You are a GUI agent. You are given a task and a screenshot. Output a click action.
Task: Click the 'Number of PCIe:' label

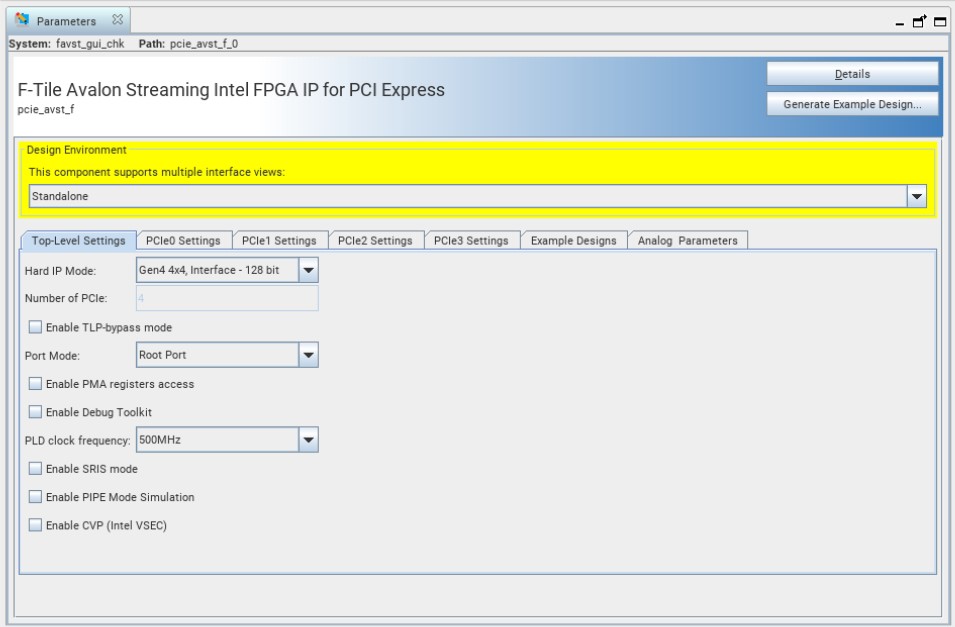(x=66, y=299)
